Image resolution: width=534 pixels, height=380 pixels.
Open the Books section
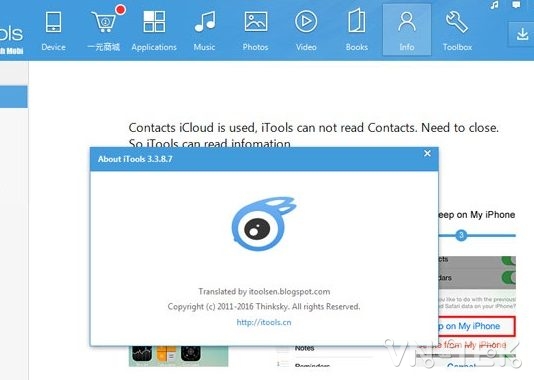click(x=357, y=31)
